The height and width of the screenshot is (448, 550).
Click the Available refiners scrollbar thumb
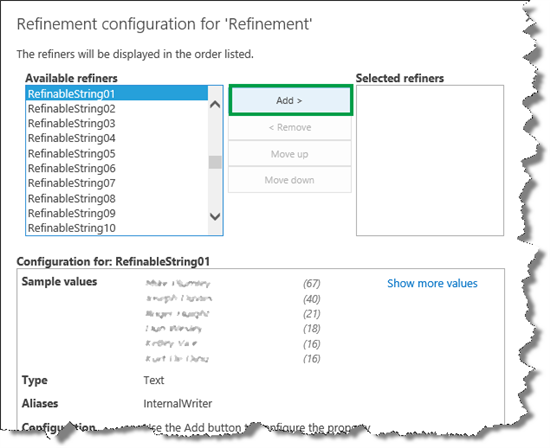[215, 162]
